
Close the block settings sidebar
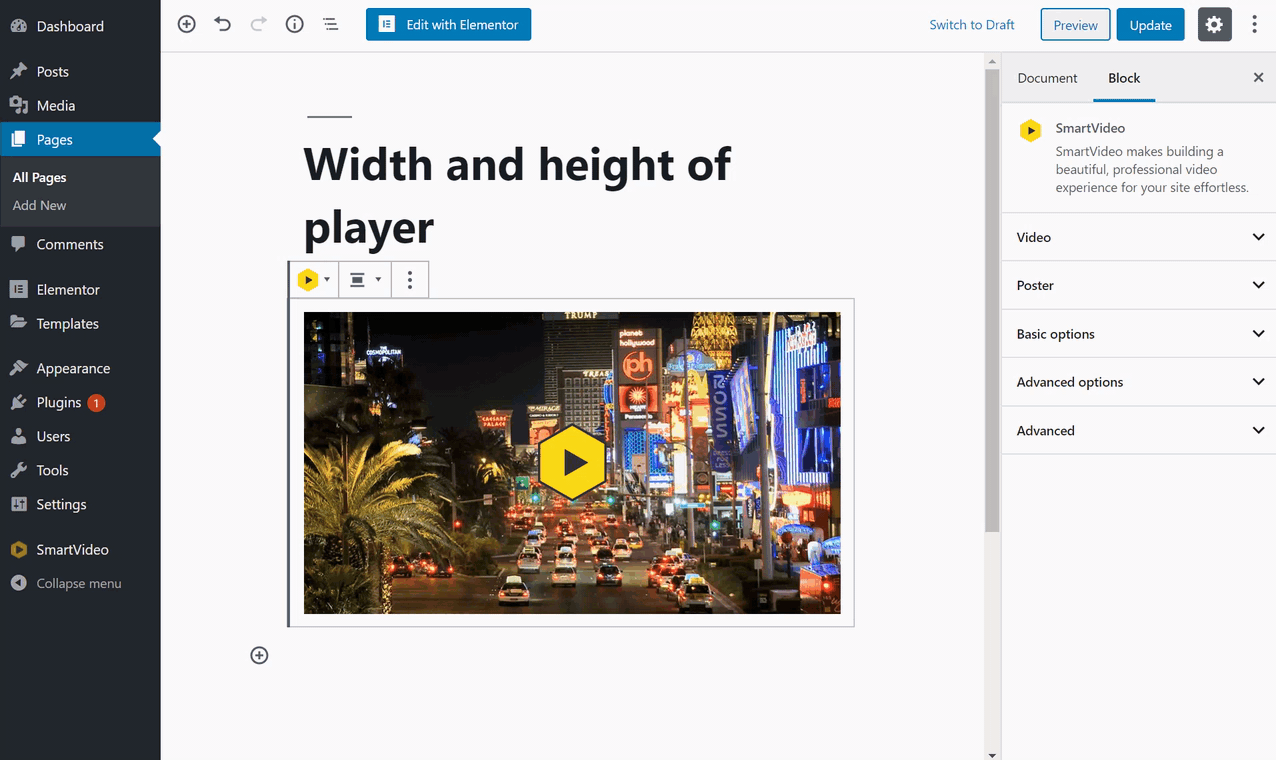[1258, 78]
